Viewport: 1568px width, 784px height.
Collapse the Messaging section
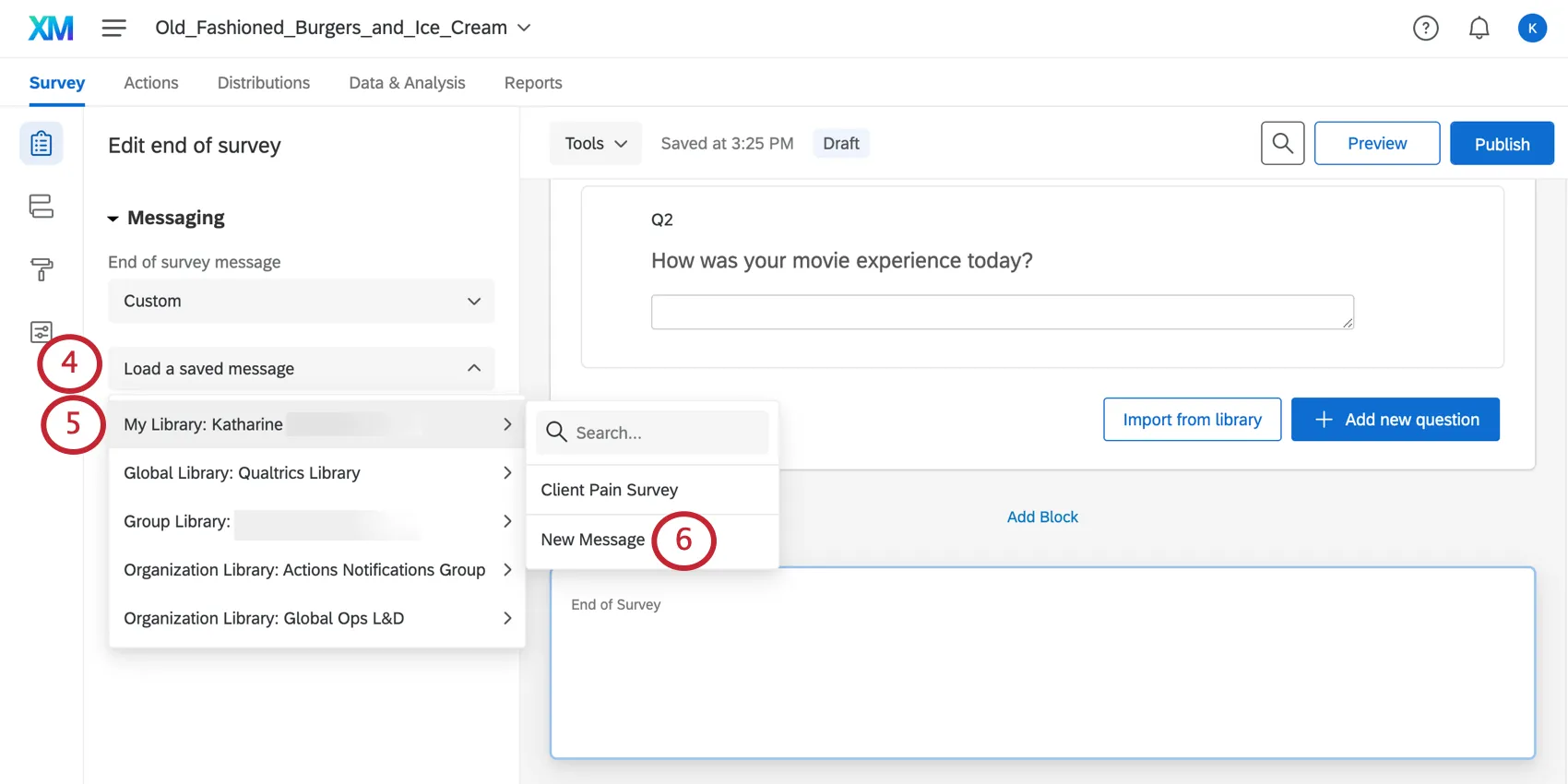coord(167,219)
